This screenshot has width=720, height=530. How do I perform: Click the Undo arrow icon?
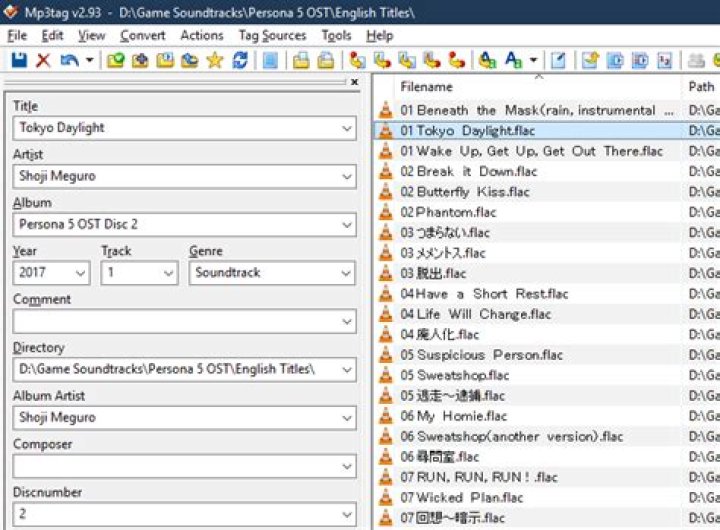[x=69, y=60]
